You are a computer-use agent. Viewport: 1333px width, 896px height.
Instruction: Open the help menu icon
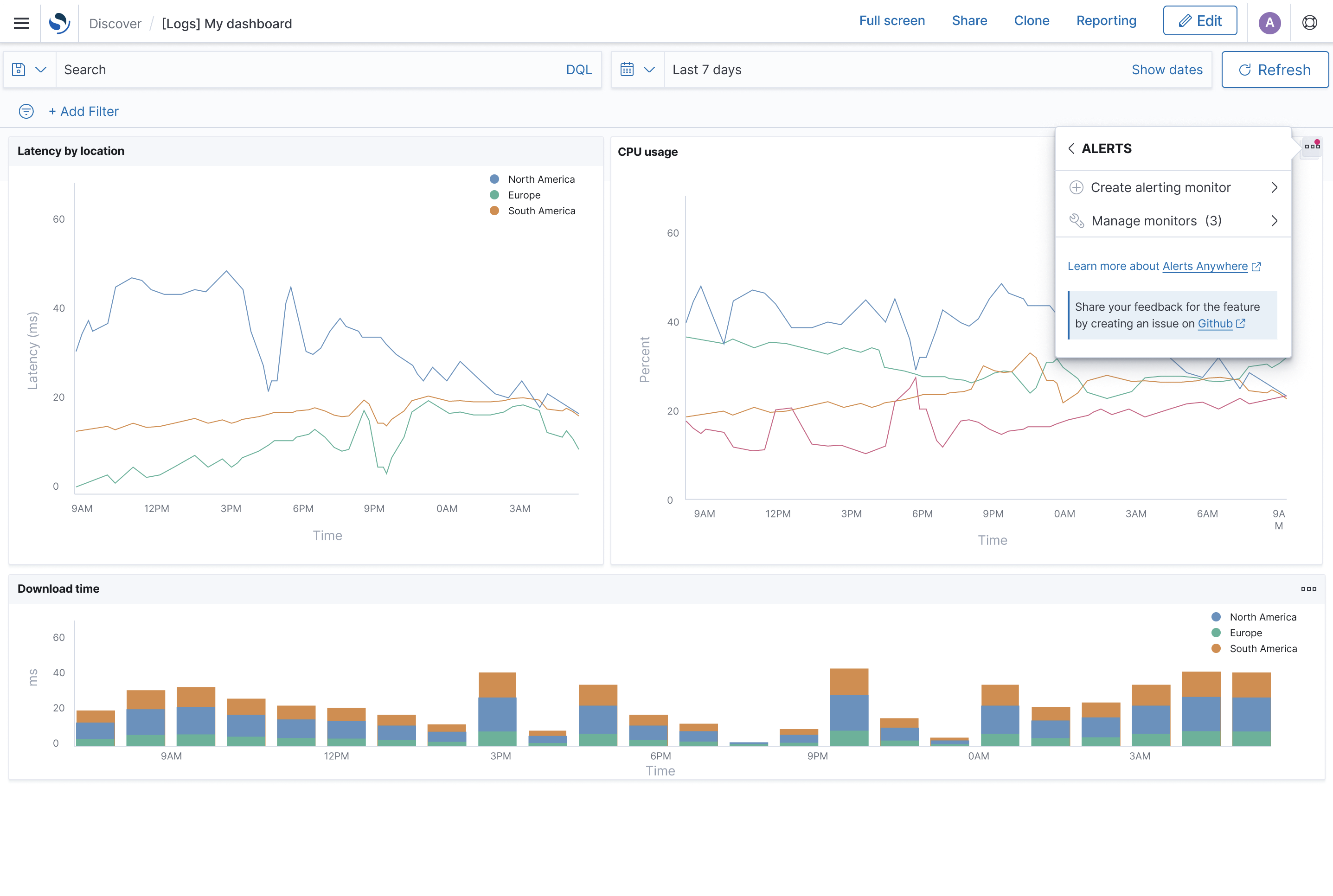coord(1309,23)
